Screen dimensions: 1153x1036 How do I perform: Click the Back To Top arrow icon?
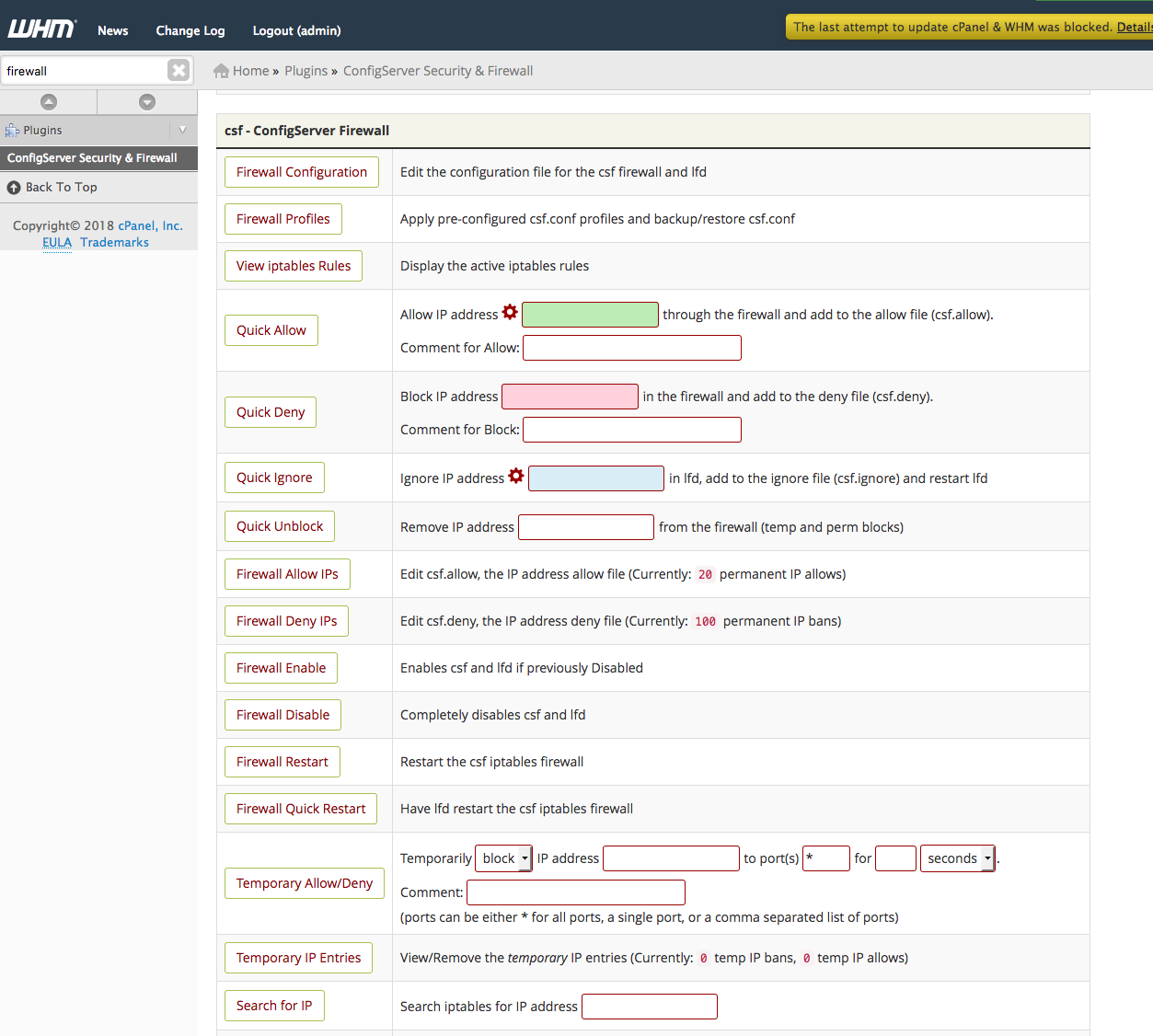tap(14, 188)
